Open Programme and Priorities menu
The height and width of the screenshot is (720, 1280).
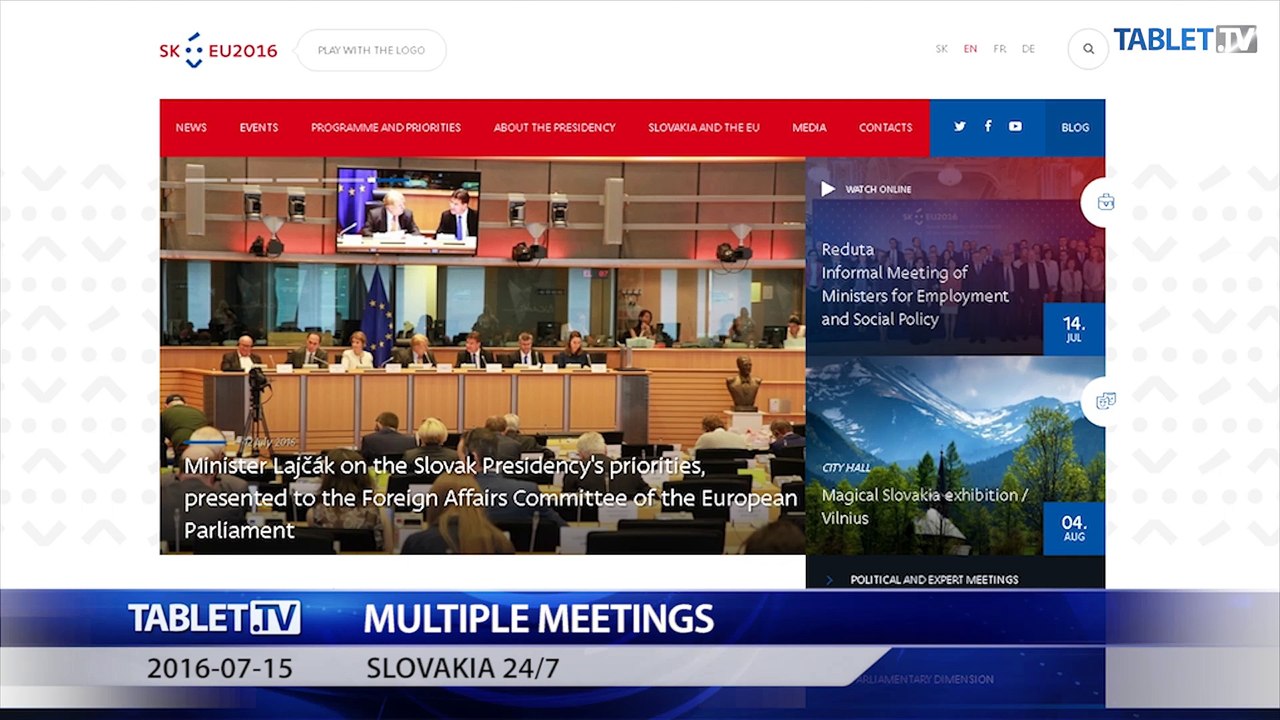tap(386, 128)
